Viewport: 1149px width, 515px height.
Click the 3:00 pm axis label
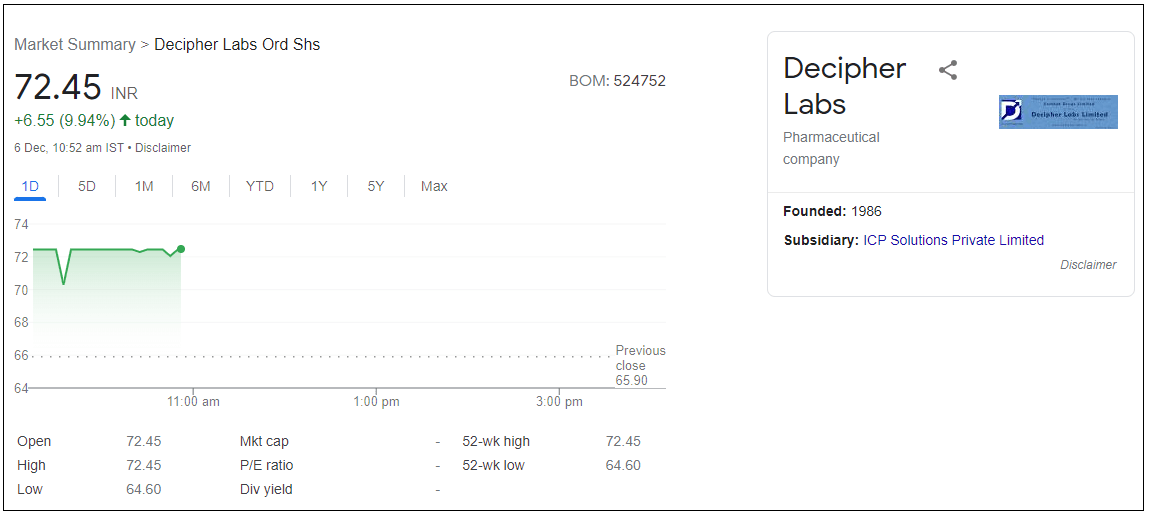pos(559,401)
